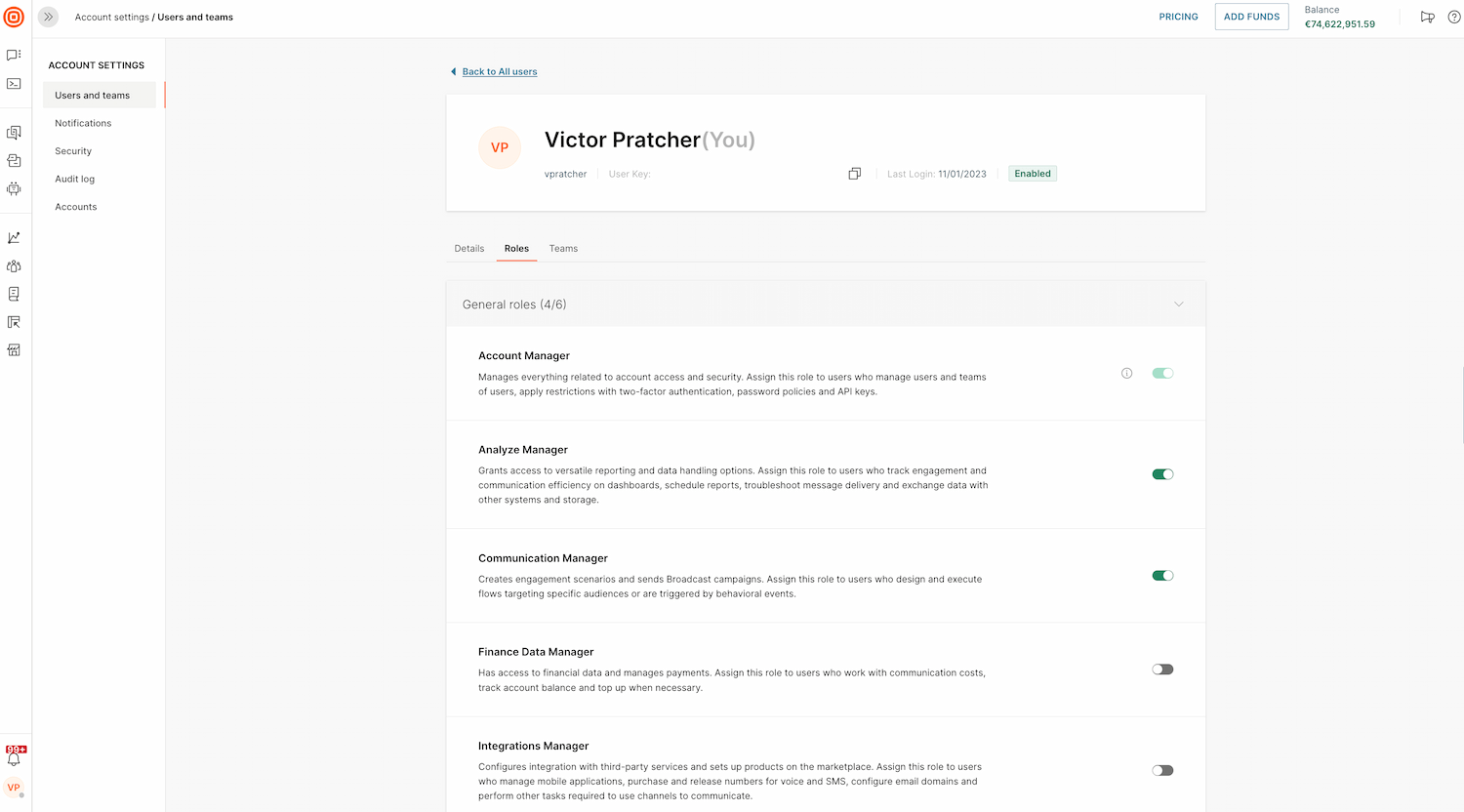1464x812 pixels.
Task: Click the Add Funds button
Action: pyautogui.click(x=1251, y=17)
